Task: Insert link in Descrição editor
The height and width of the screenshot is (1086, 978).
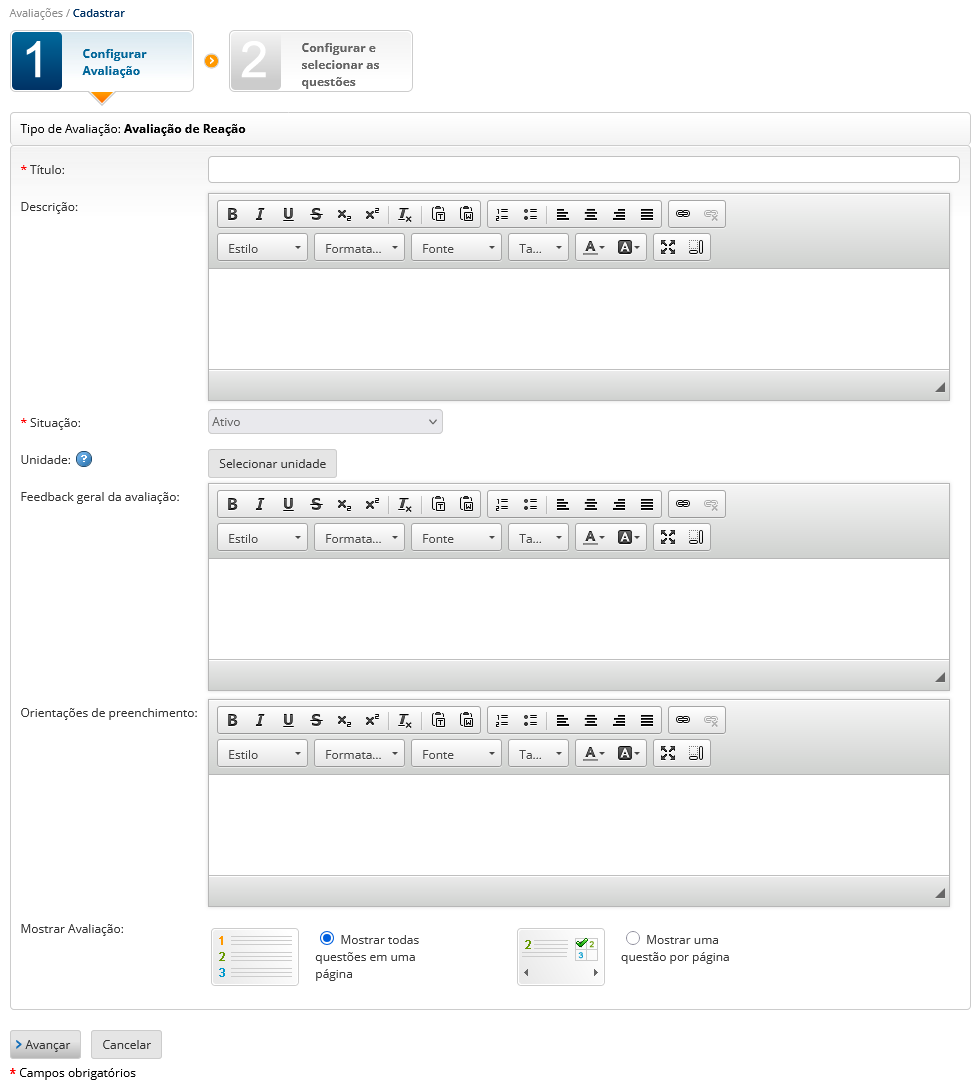Action: tap(683, 214)
